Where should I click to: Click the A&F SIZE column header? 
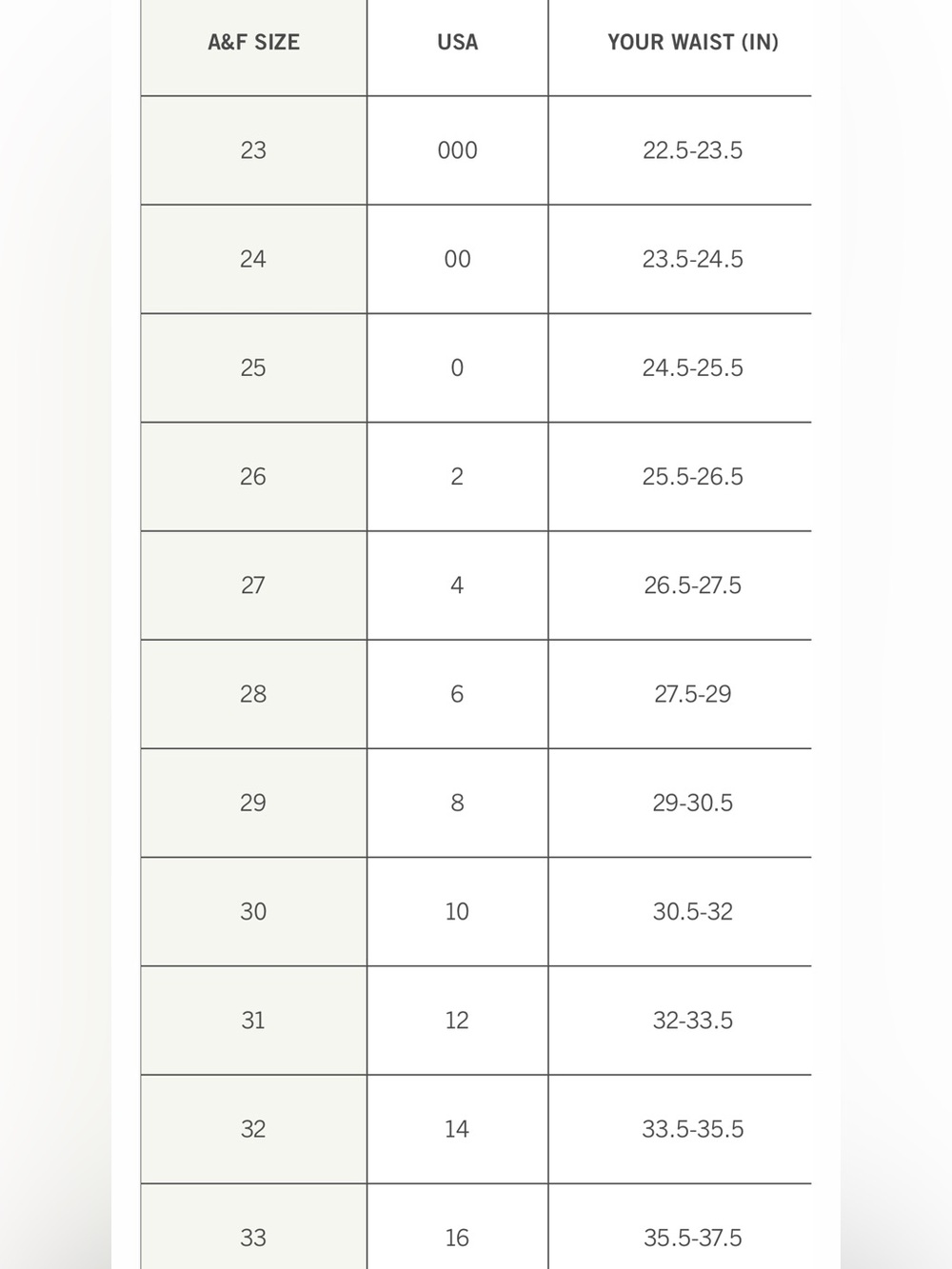tap(253, 43)
